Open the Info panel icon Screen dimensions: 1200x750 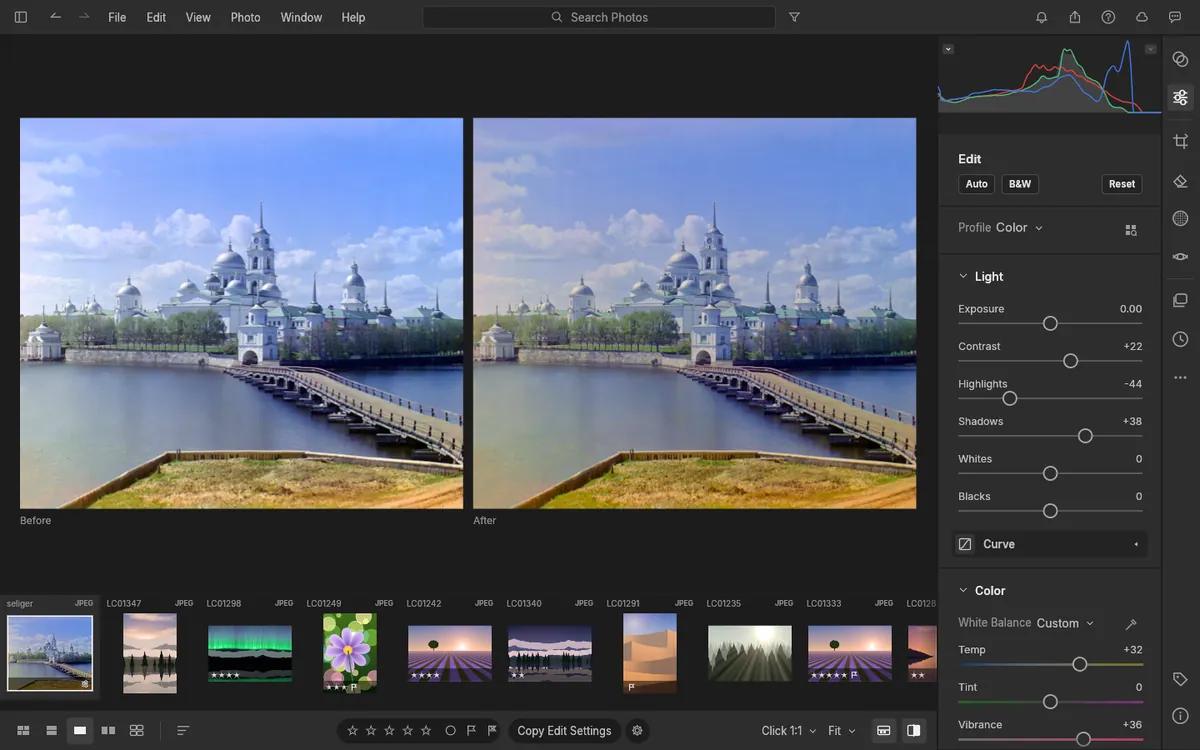point(1180,716)
